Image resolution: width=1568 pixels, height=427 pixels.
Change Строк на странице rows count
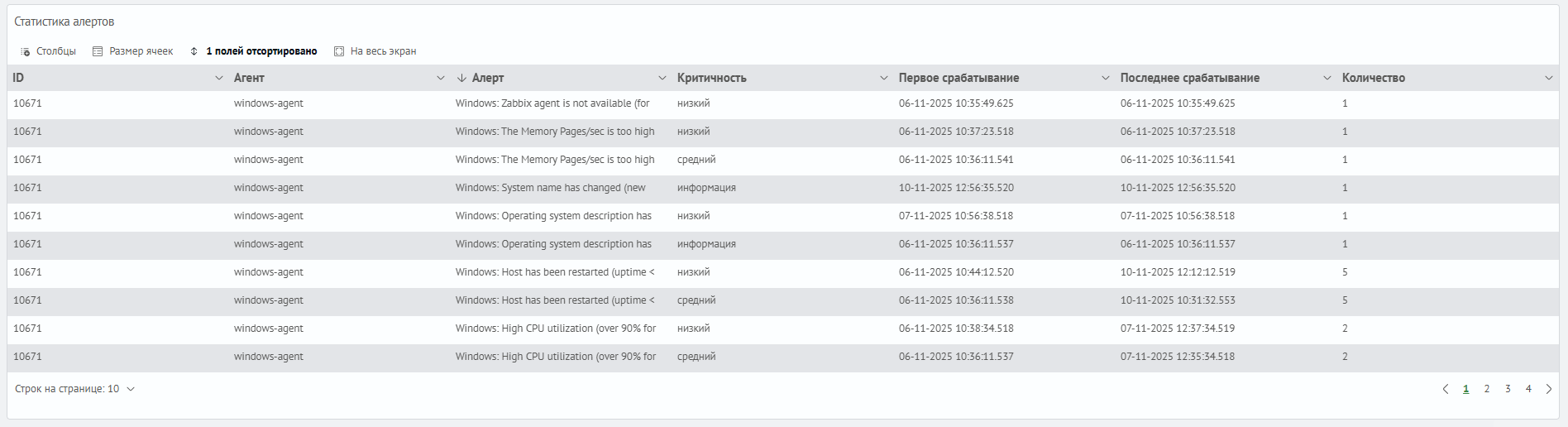[74, 389]
